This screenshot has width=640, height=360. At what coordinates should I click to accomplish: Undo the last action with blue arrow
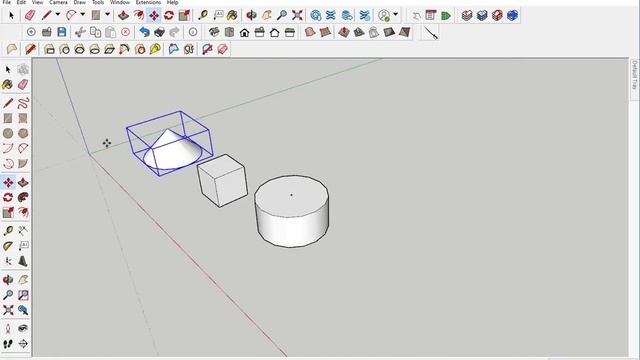click(144, 32)
